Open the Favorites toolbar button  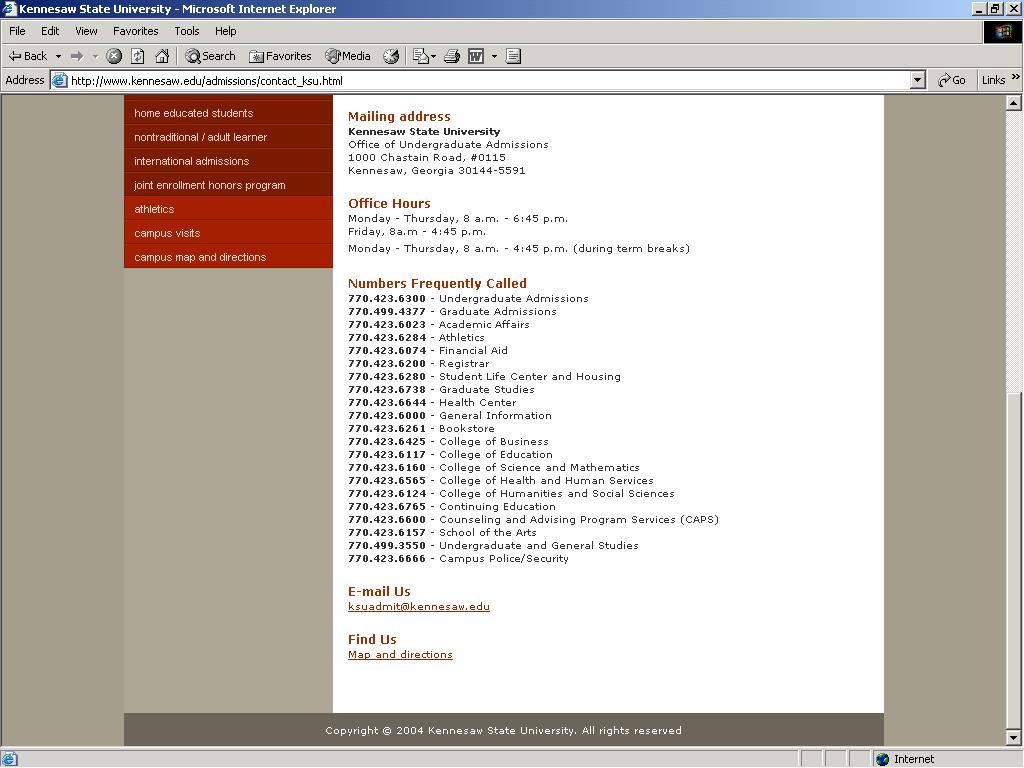pos(280,56)
